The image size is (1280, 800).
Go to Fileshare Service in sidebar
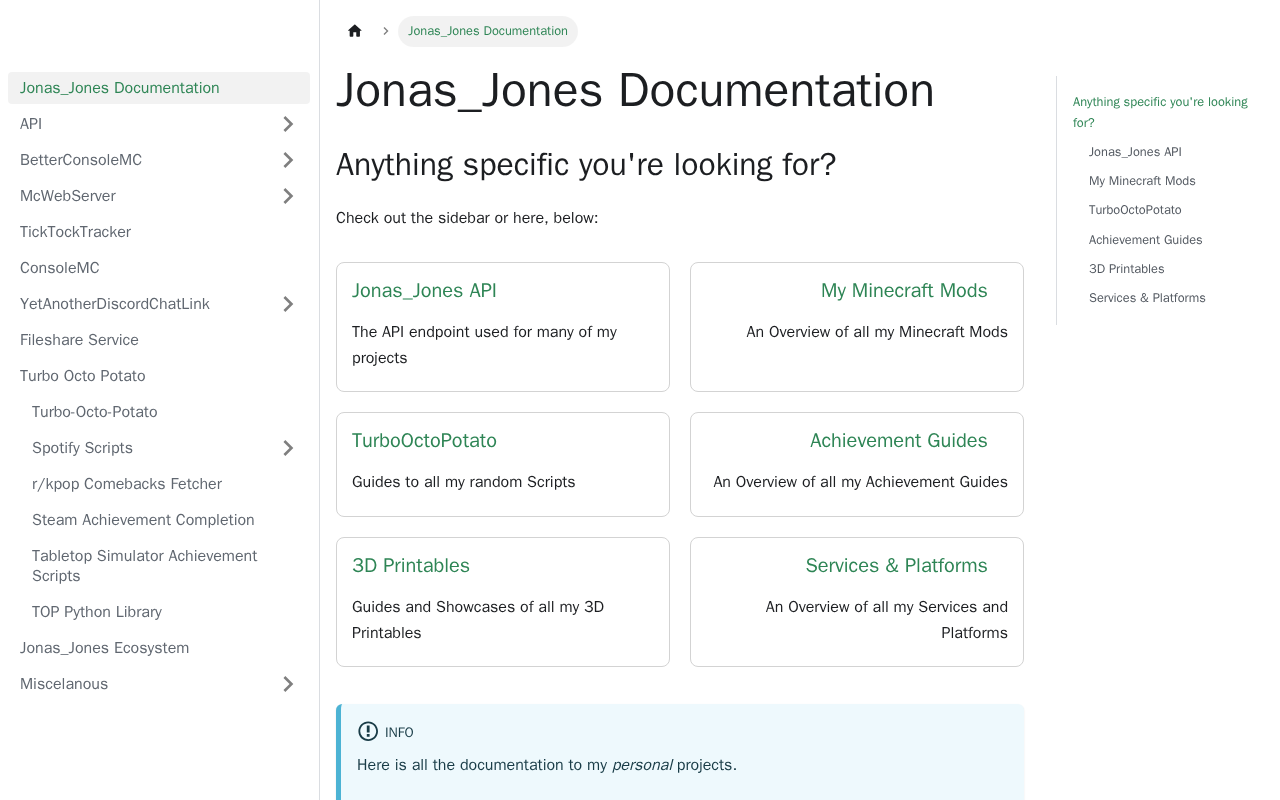(x=79, y=340)
